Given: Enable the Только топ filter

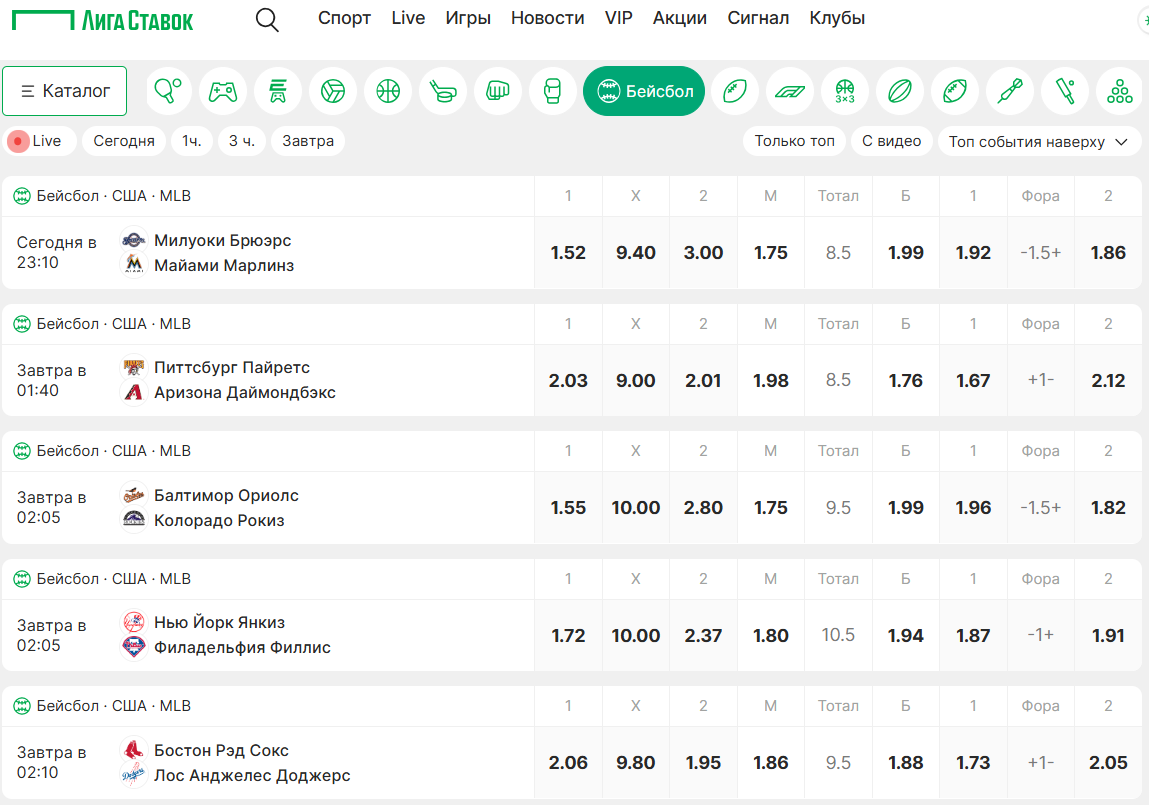Looking at the screenshot, I should pos(794,141).
